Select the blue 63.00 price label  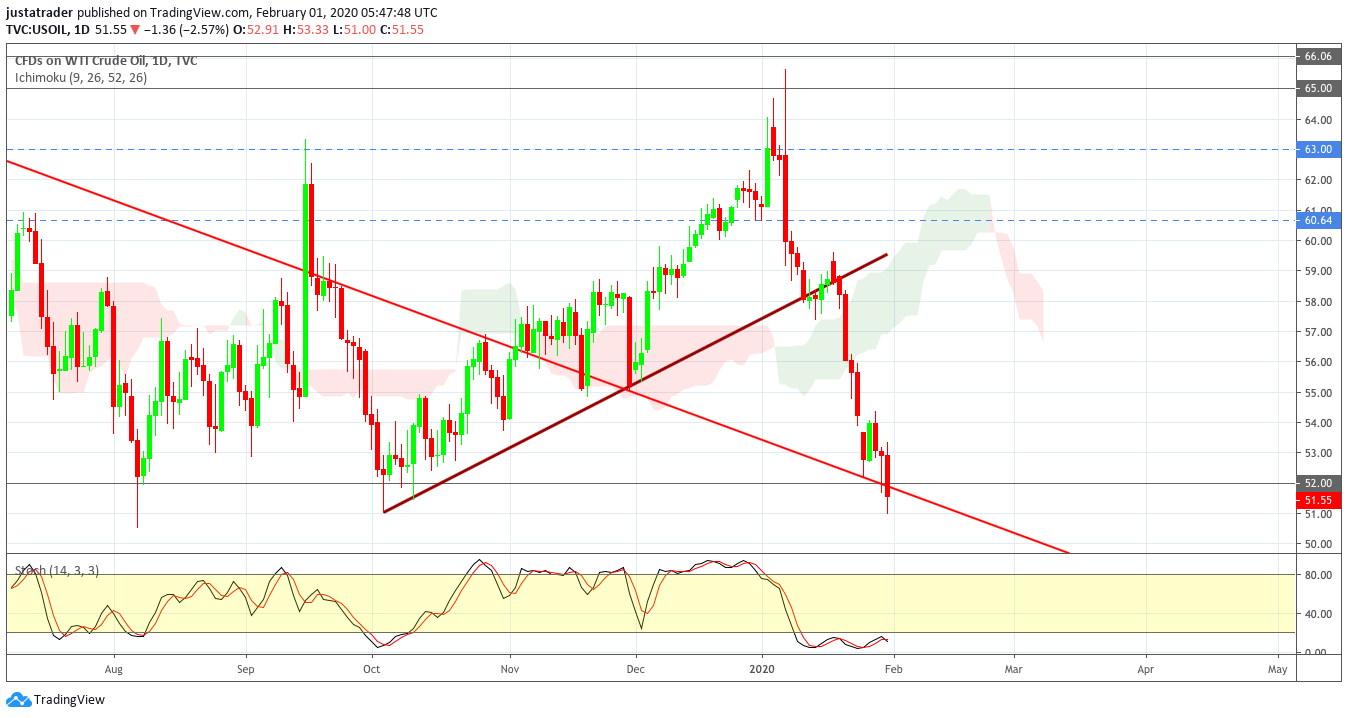tap(1318, 149)
